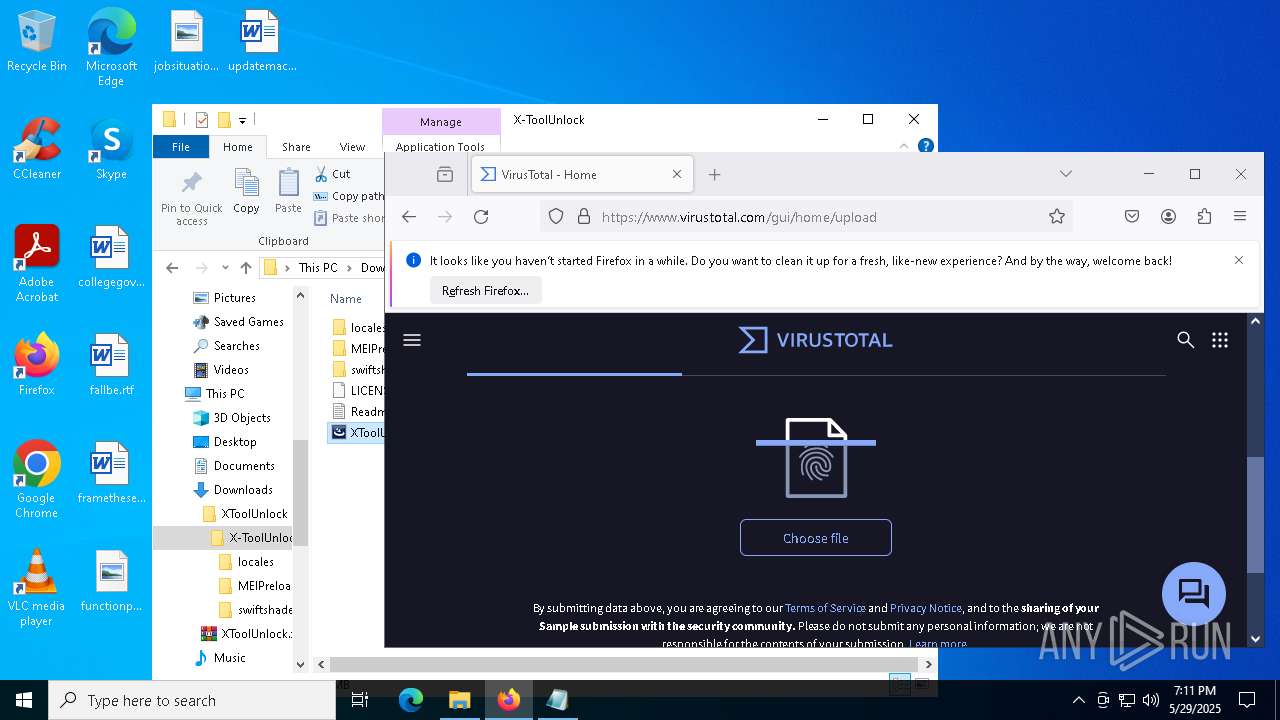1280x720 pixels.
Task: Select Saved Games in navigation pane
Action: [x=249, y=322]
